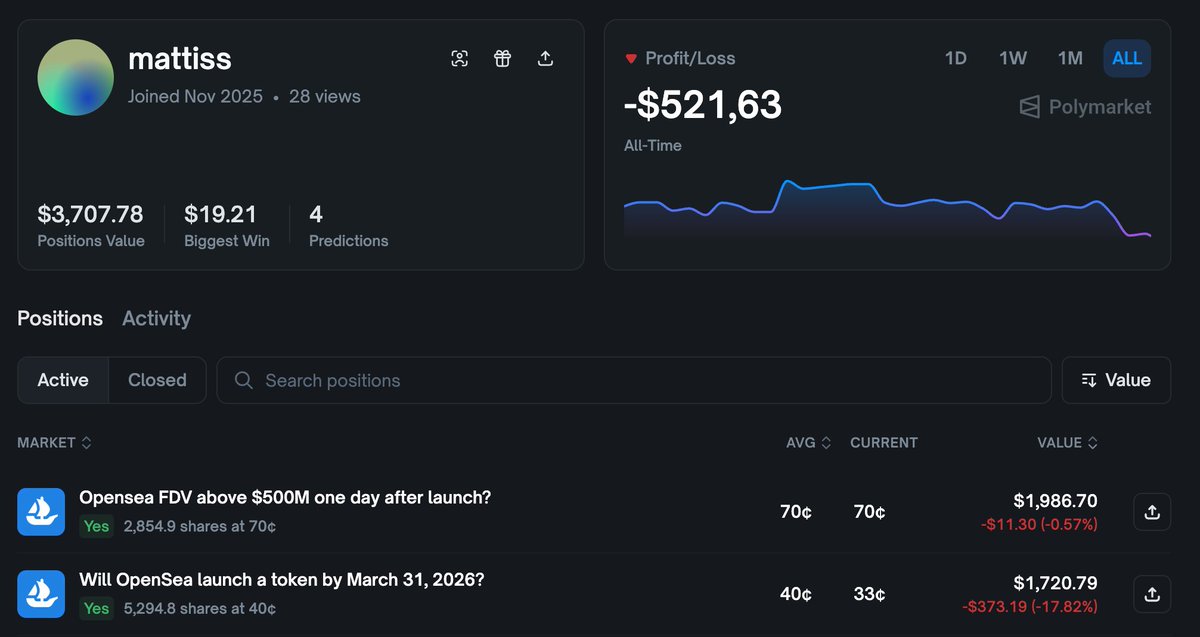The height and width of the screenshot is (637, 1200).
Task: Click OpenSea icon for FDV above $500M market
Action: click(41, 511)
